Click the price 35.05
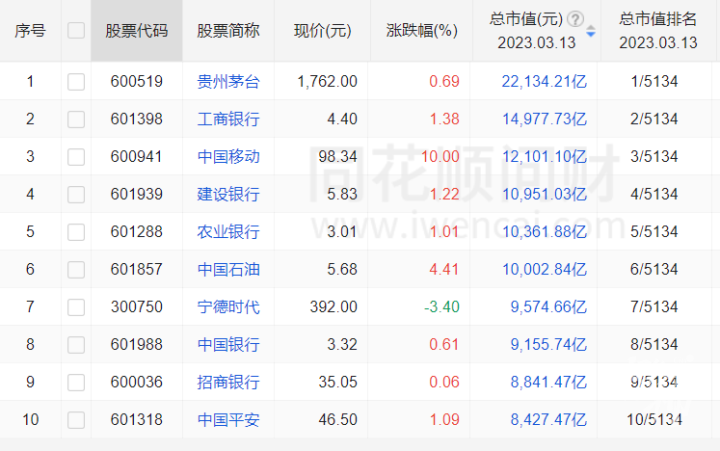Viewport: 720px width, 451px height. (x=338, y=382)
